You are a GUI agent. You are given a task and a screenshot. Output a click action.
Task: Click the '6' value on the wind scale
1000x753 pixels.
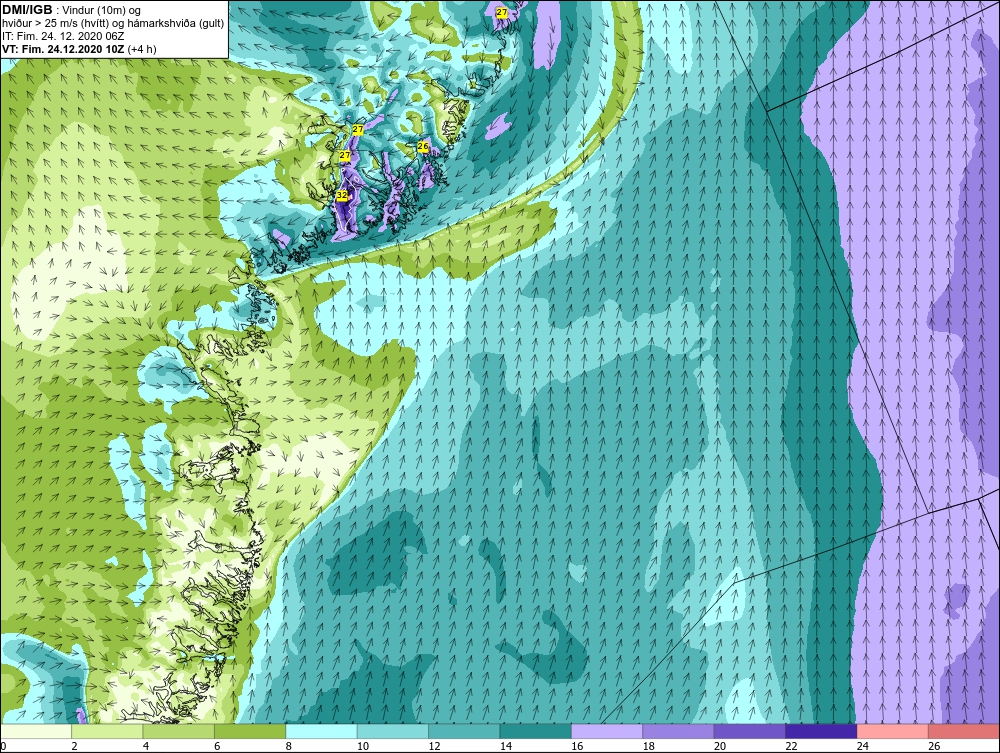coord(217,746)
